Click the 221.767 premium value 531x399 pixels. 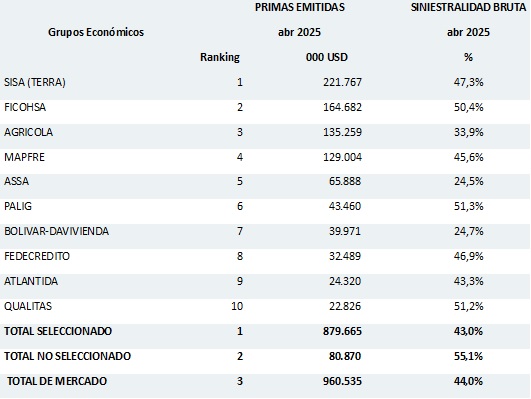(342, 82)
